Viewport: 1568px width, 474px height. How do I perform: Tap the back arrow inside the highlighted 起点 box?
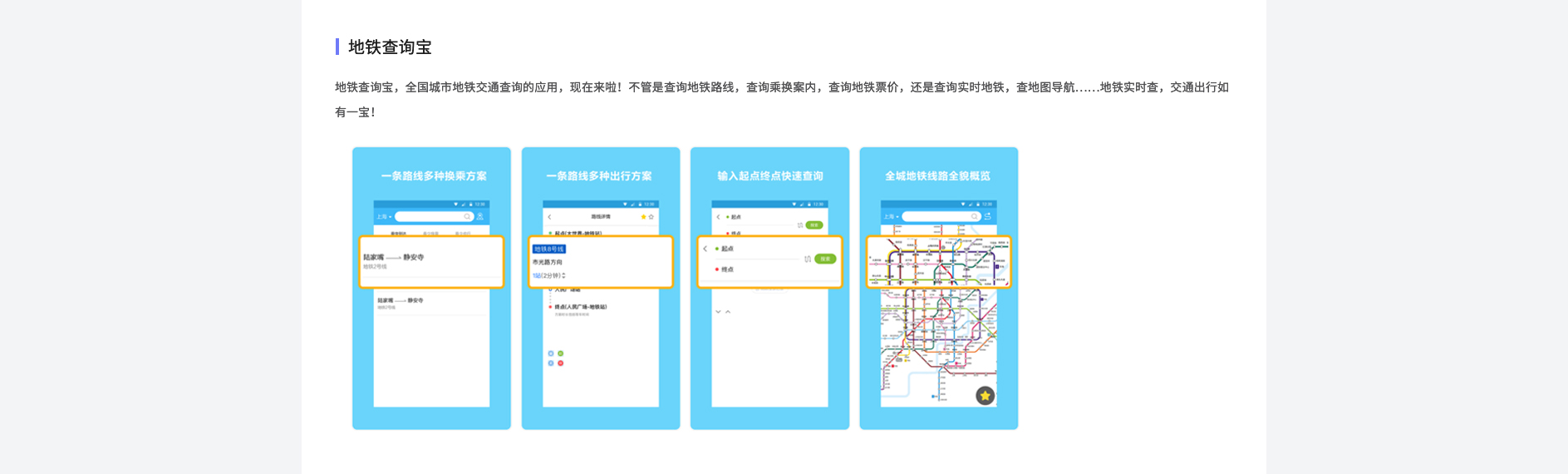pos(705,249)
